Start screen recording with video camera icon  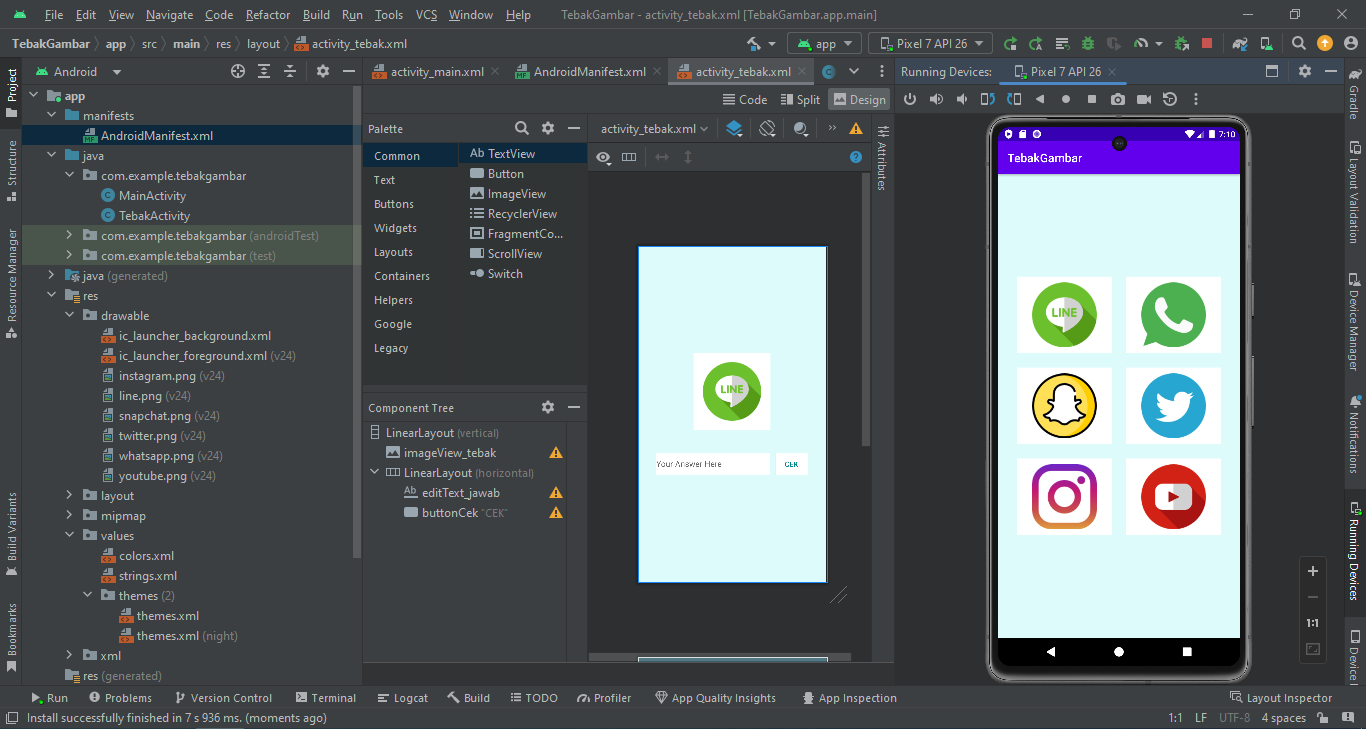pyautogui.click(x=1144, y=99)
